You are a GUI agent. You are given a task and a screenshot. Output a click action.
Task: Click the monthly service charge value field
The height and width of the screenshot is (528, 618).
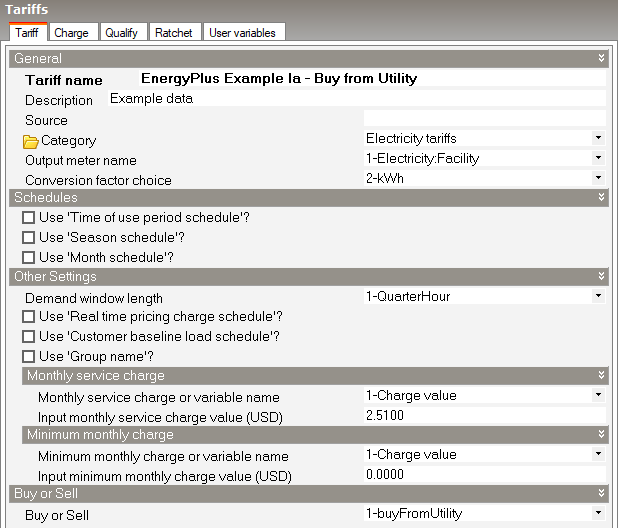[x=484, y=415]
